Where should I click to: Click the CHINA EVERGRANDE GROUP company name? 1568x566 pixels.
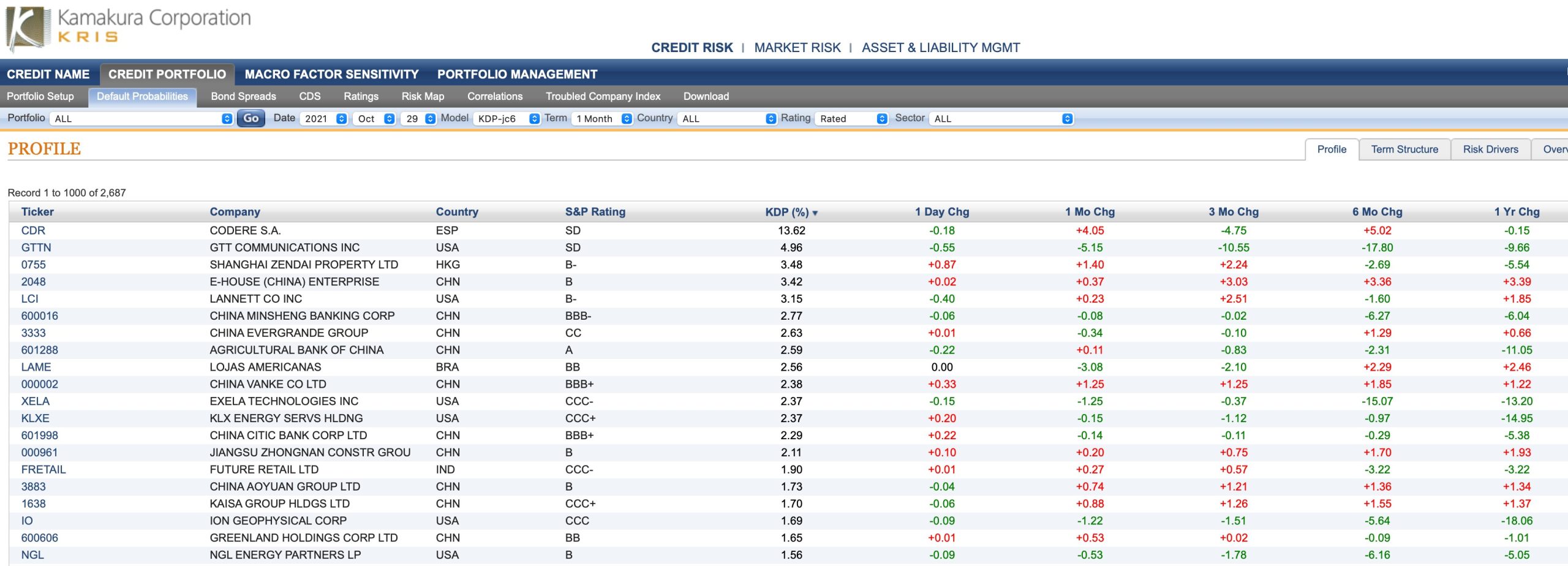click(x=289, y=334)
